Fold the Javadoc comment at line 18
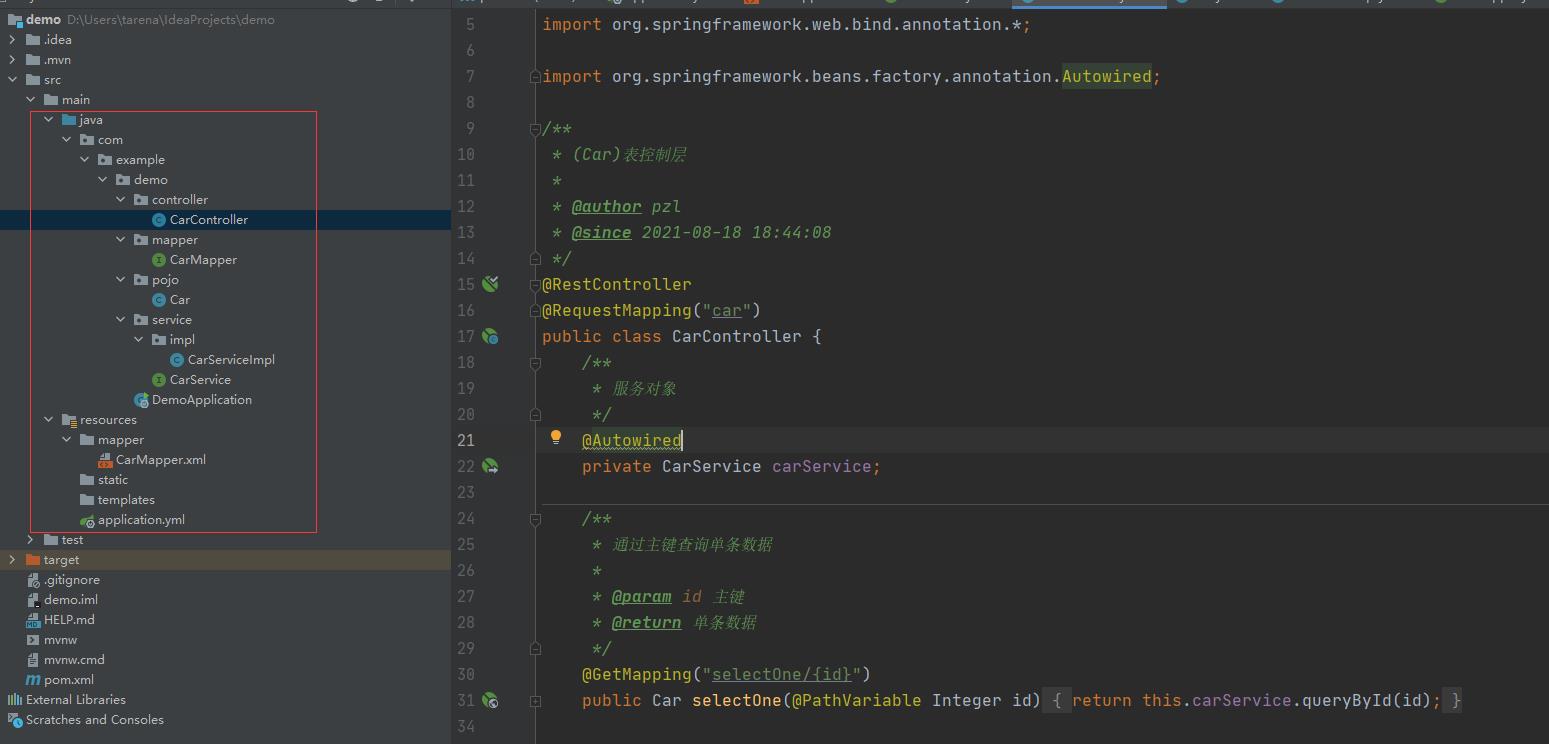Image resolution: width=1549 pixels, height=744 pixels. click(x=536, y=363)
